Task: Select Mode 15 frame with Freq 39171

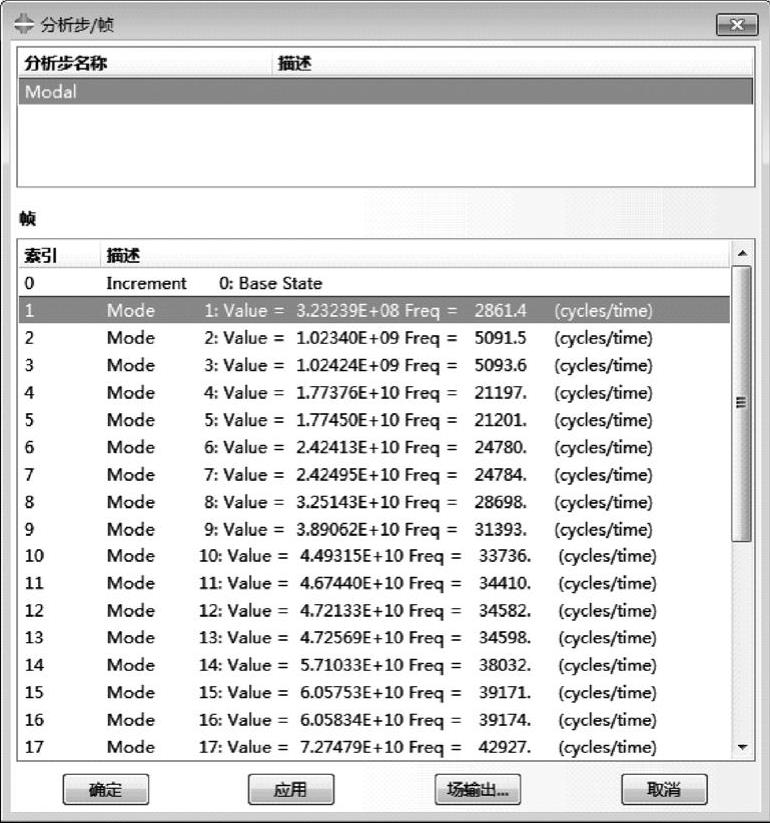Action: pyautogui.click(x=374, y=692)
